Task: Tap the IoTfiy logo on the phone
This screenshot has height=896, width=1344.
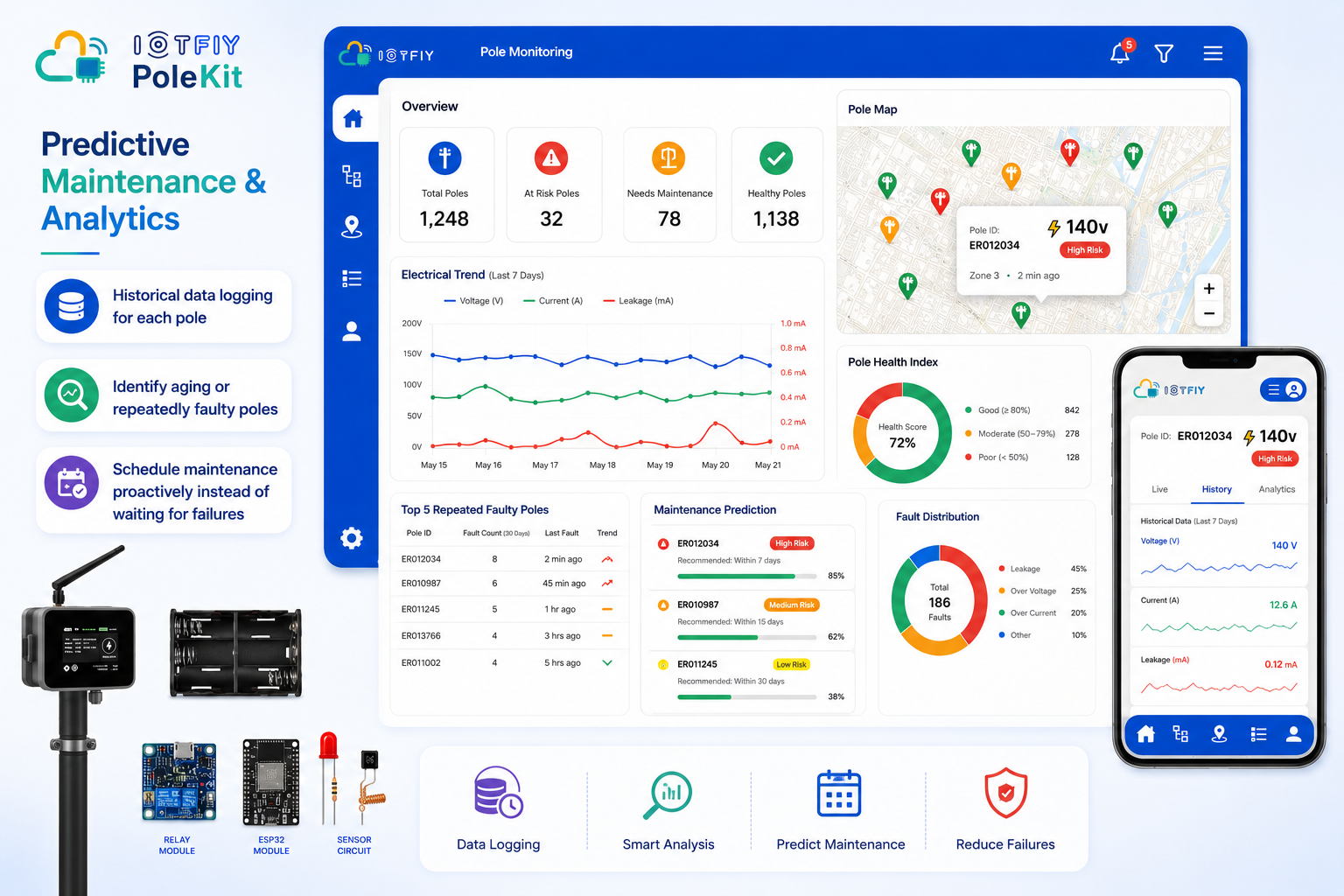Action: pos(1169,389)
